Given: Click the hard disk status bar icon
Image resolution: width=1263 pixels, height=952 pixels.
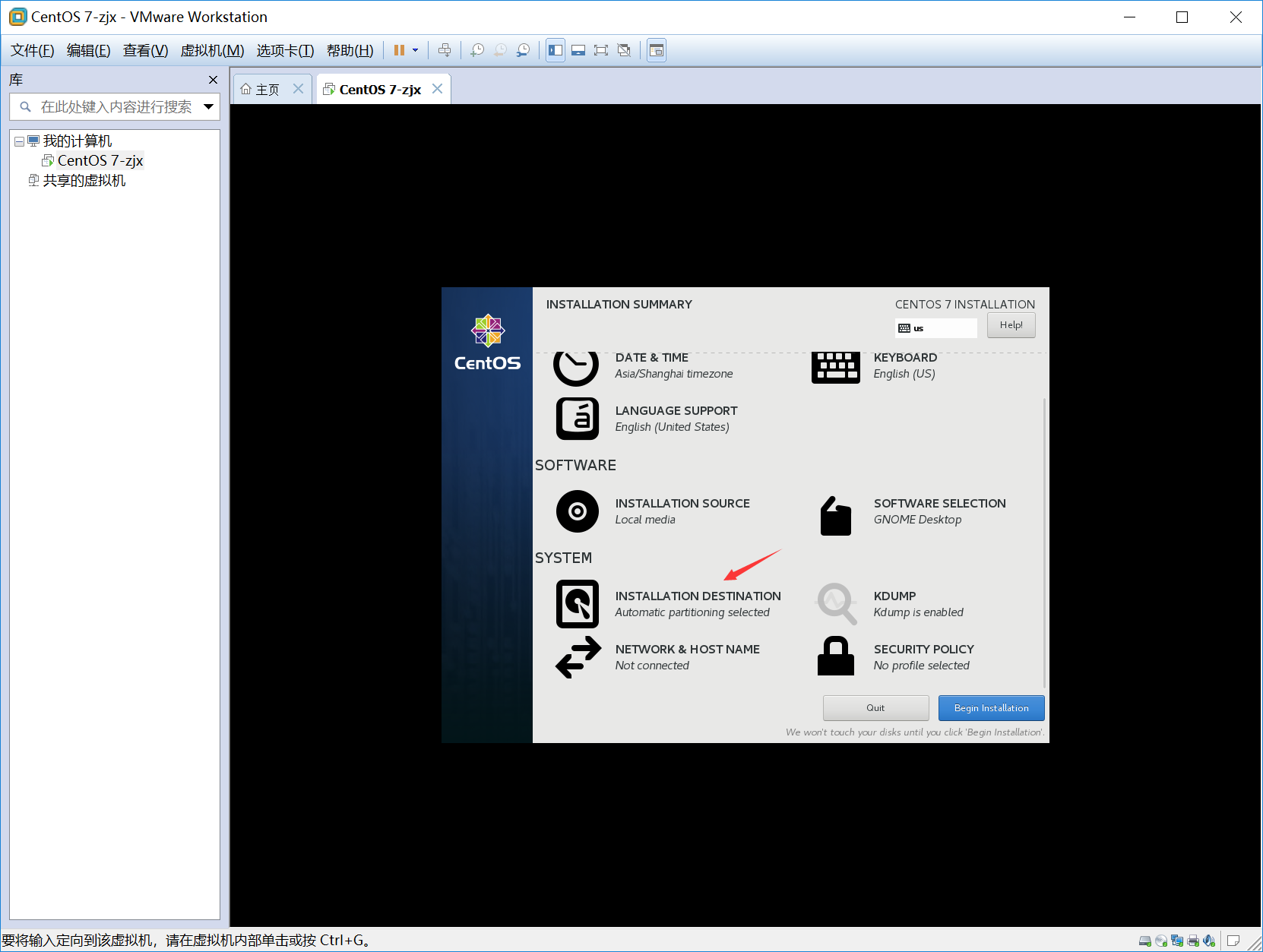Looking at the screenshot, I should coord(1144,941).
